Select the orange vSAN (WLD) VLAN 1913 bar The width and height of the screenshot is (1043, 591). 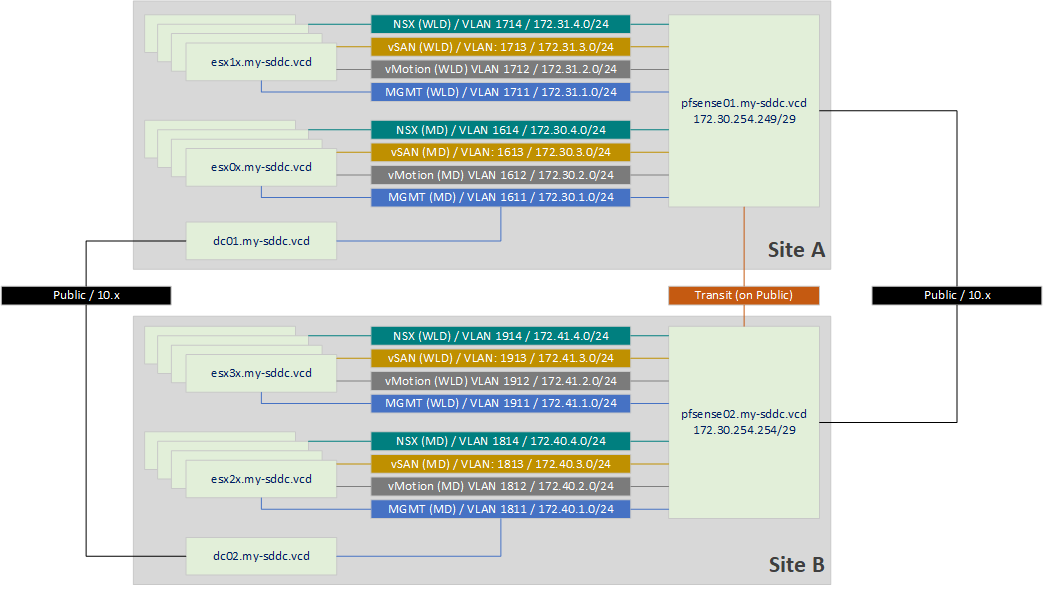500,358
